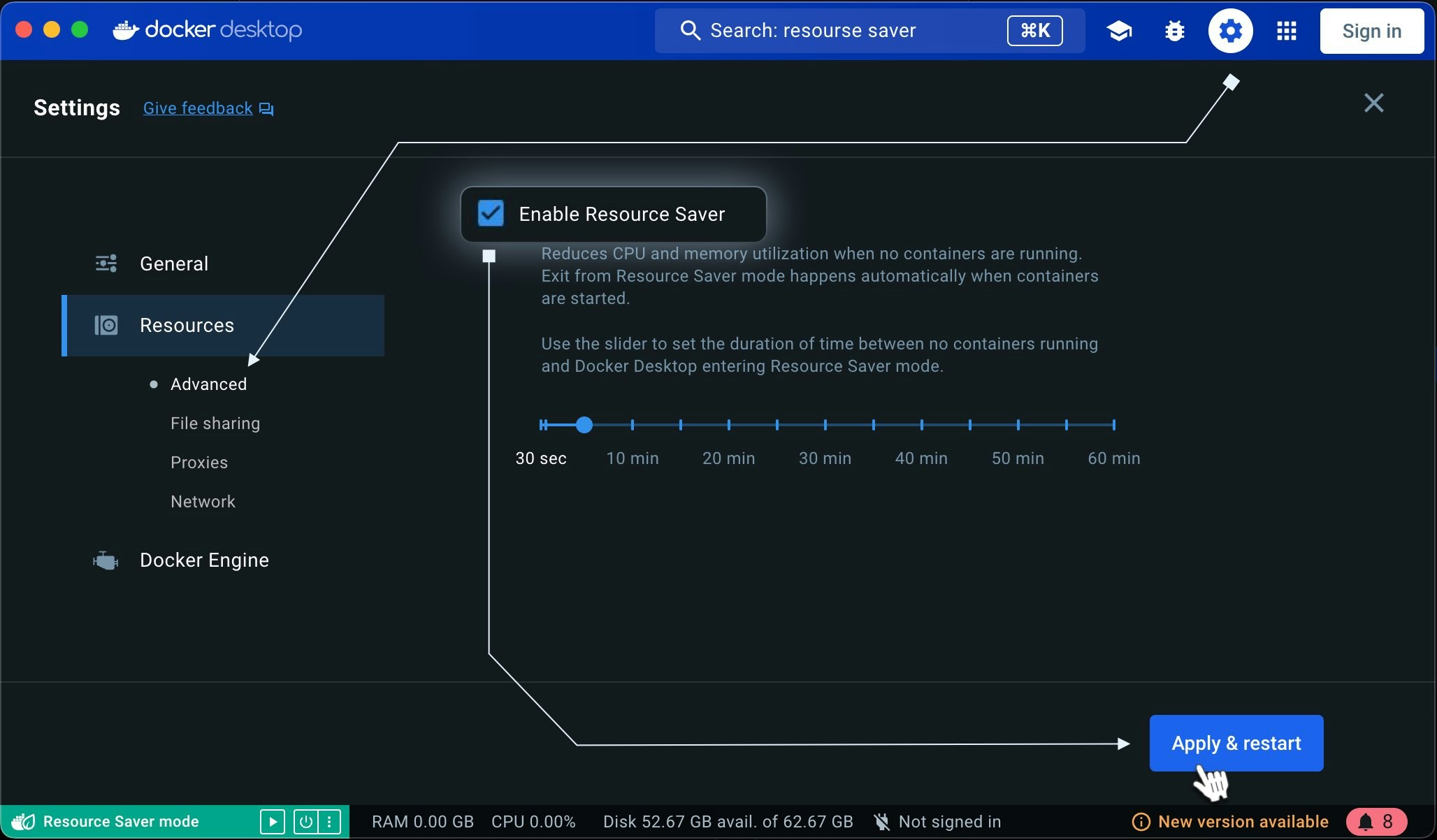Click Apply & restart button
The height and width of the screenshot is (840, 1437).
[x=1236, y=743]
